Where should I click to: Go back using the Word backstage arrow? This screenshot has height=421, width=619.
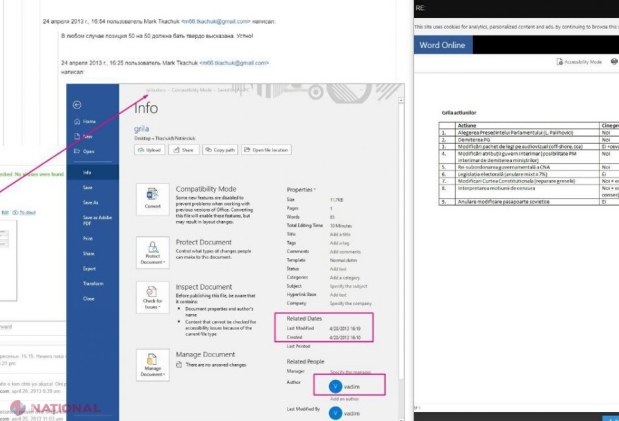click(77, 105)
